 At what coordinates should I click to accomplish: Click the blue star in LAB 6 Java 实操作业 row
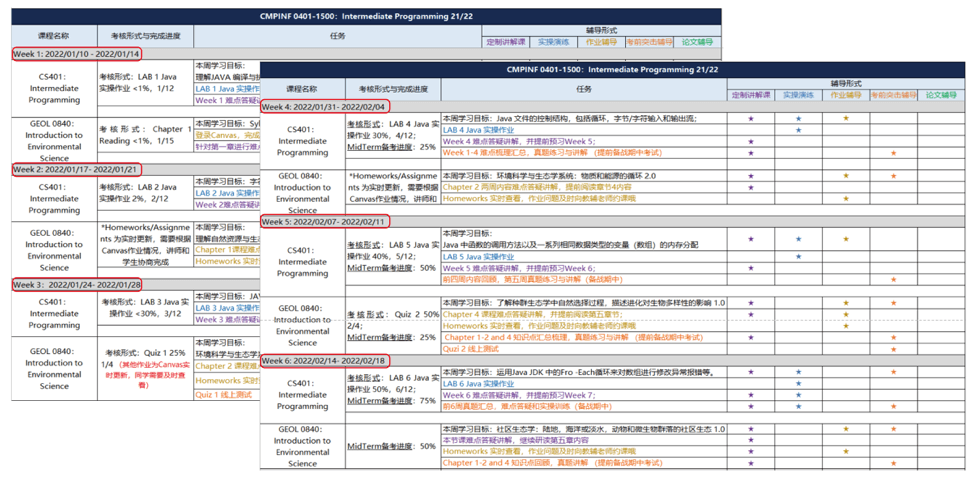click(799, 383)
